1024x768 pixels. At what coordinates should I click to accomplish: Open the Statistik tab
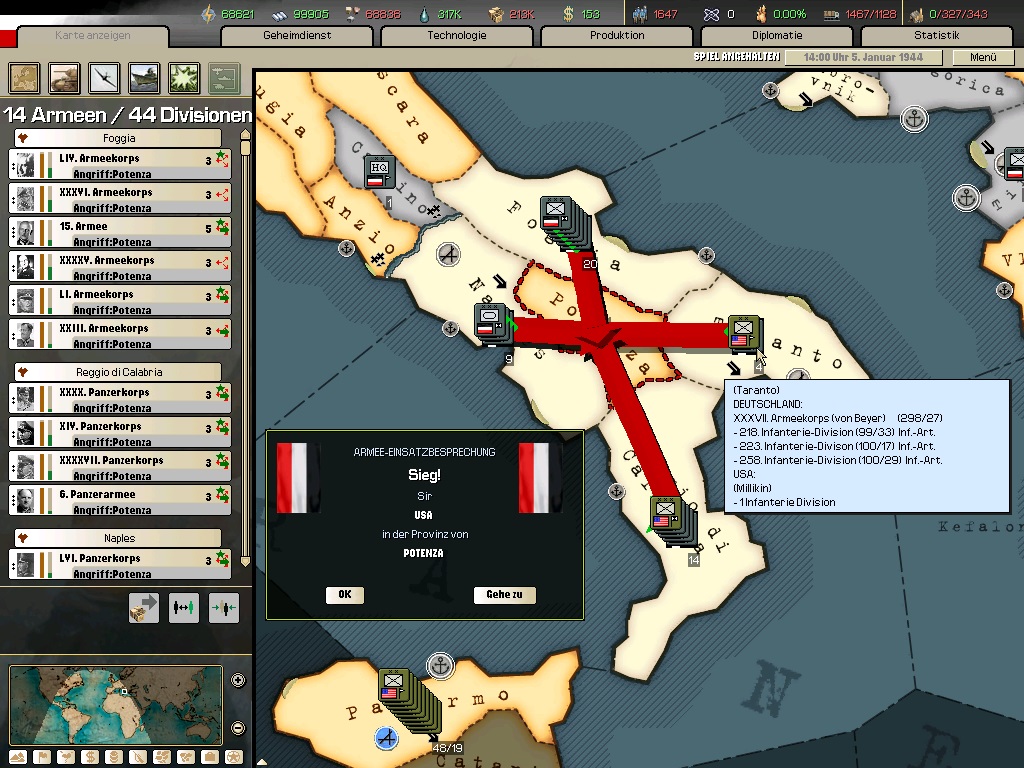[937, 36]
